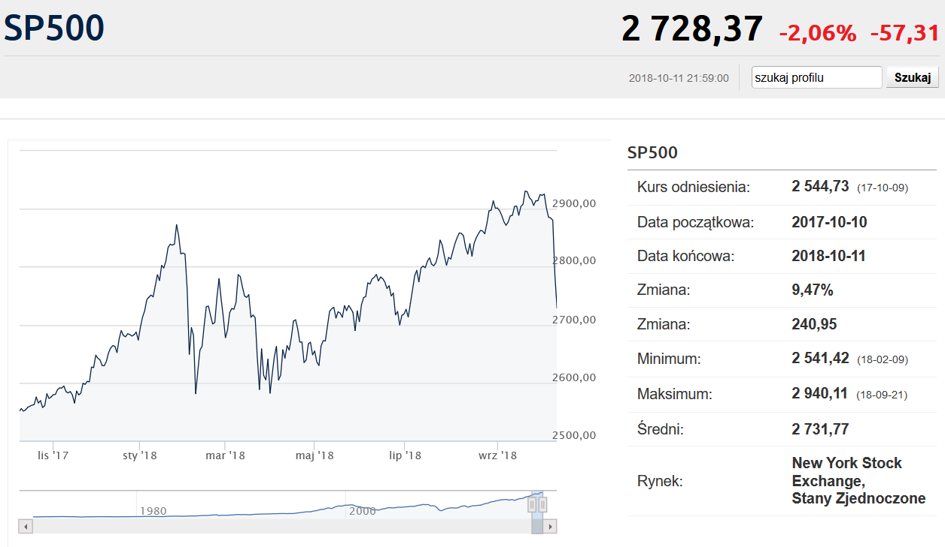Viewport: 945px width, 547px height.
Task: Click the "wrz '18" x-axis label
Action: [497, 455]
